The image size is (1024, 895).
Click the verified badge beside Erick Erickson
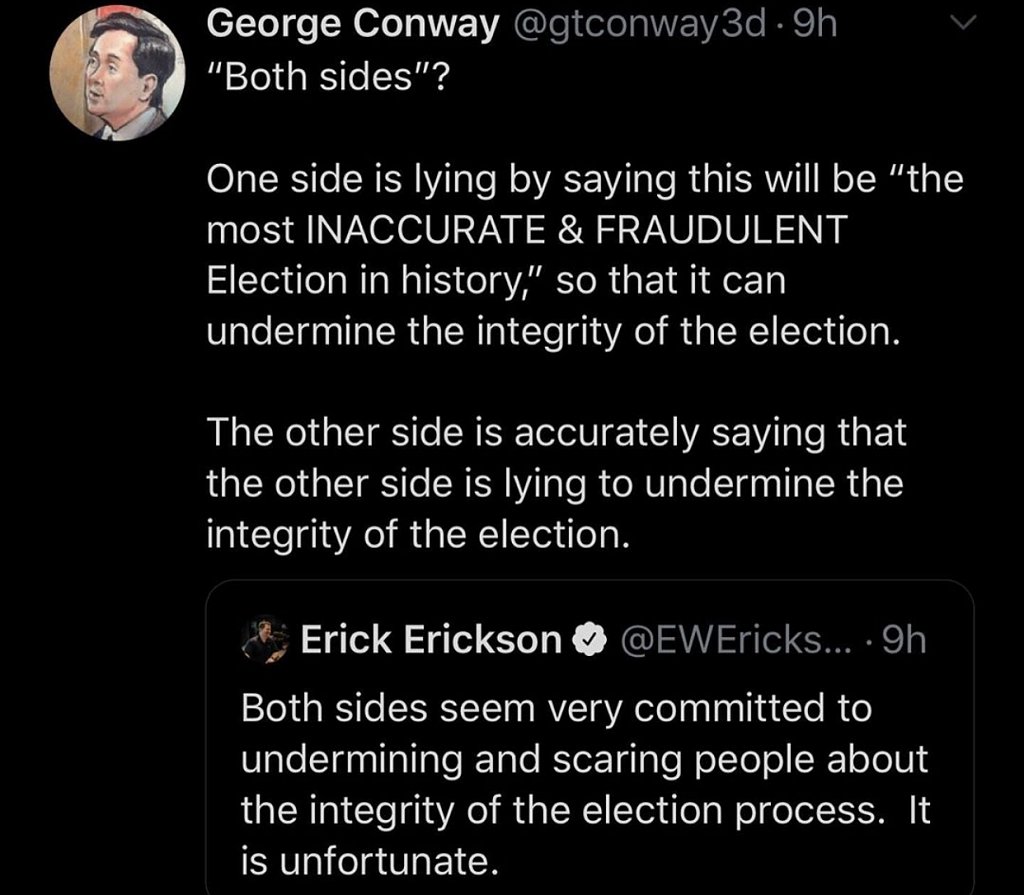[591, 640]
